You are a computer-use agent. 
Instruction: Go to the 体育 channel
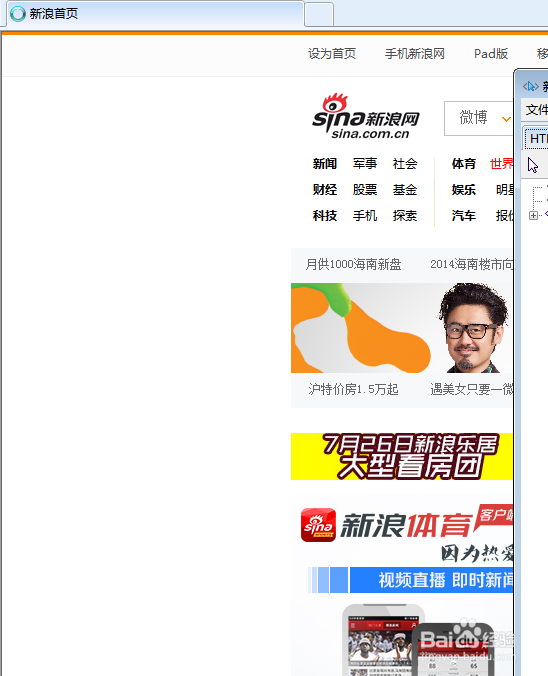463,164
